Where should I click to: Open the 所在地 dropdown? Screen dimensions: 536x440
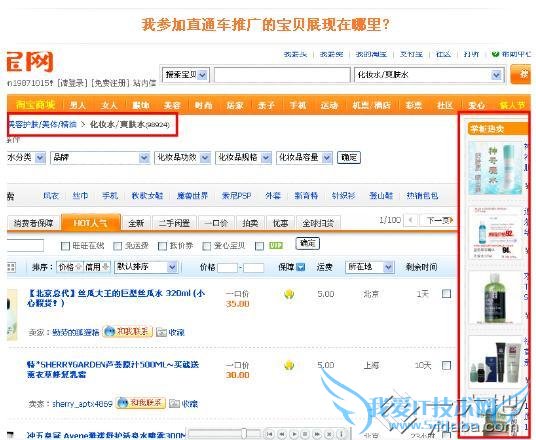point(370,267)
